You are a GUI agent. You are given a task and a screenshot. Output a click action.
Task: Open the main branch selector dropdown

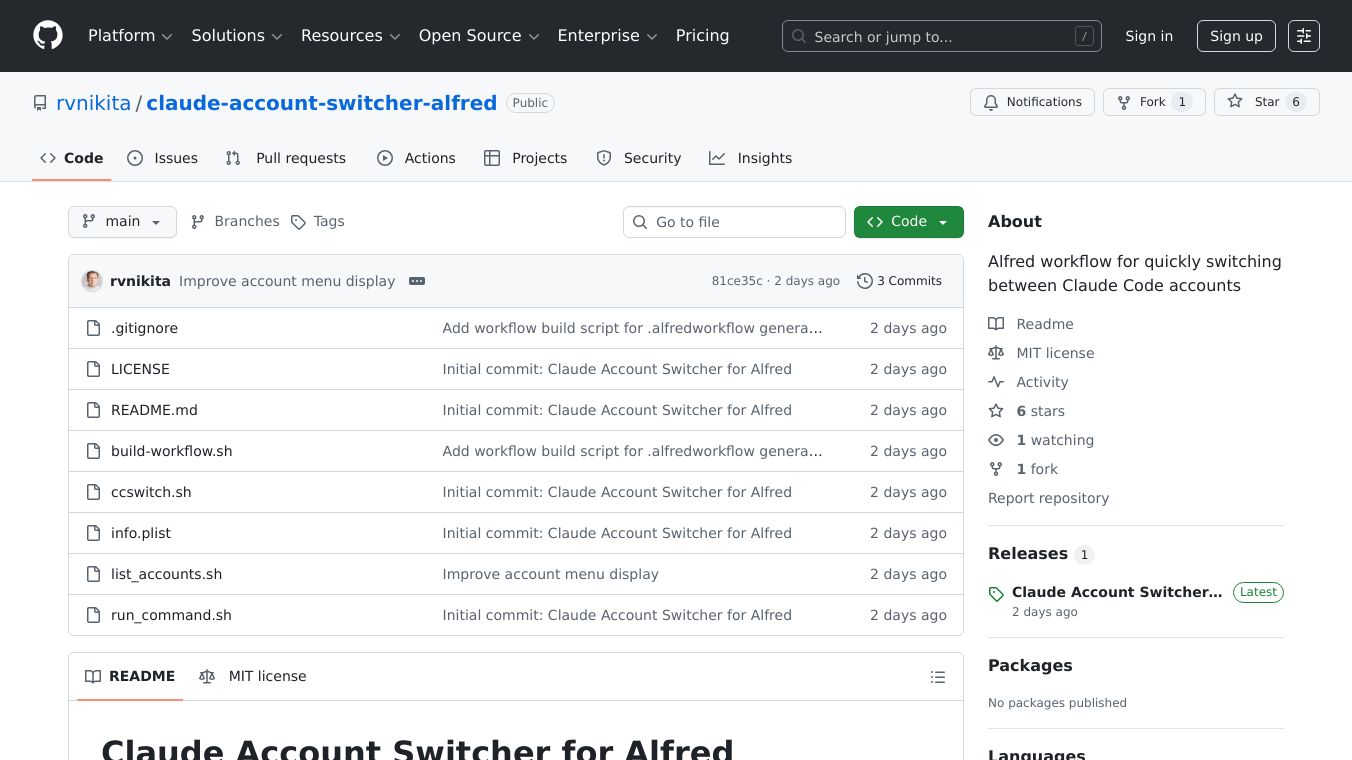click(x=122, y=221)
